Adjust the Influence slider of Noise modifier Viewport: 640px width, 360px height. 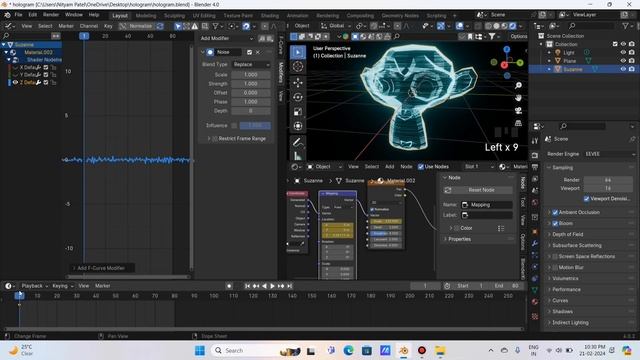pyautogui.click(x=255, y=126)
